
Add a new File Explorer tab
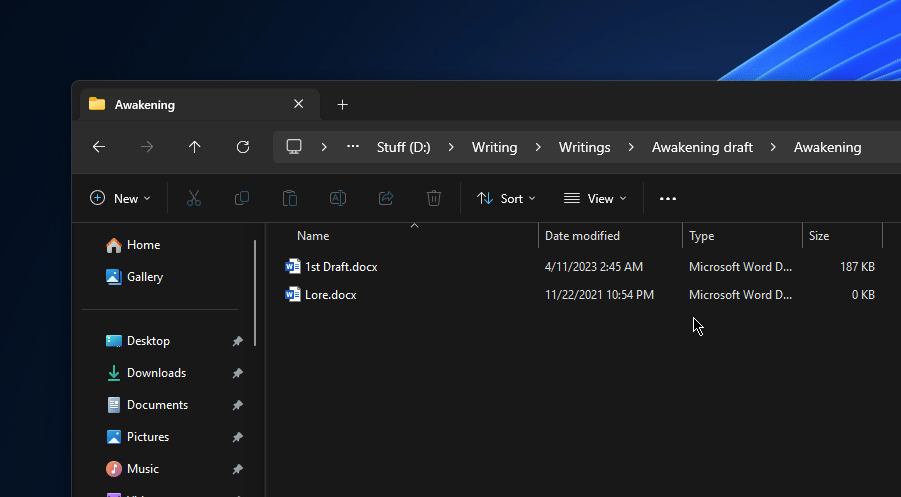tap(342, 105)
